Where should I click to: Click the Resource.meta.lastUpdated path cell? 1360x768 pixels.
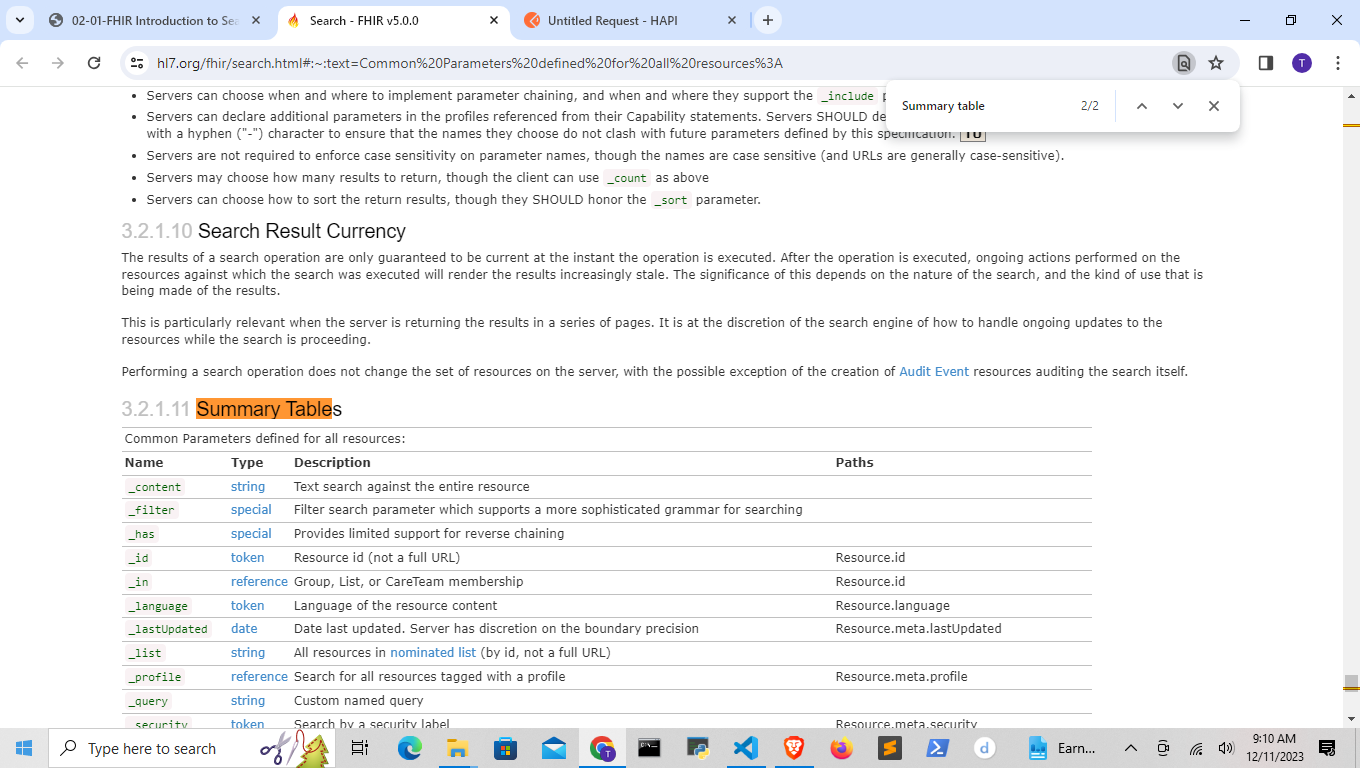click(918, 629)
